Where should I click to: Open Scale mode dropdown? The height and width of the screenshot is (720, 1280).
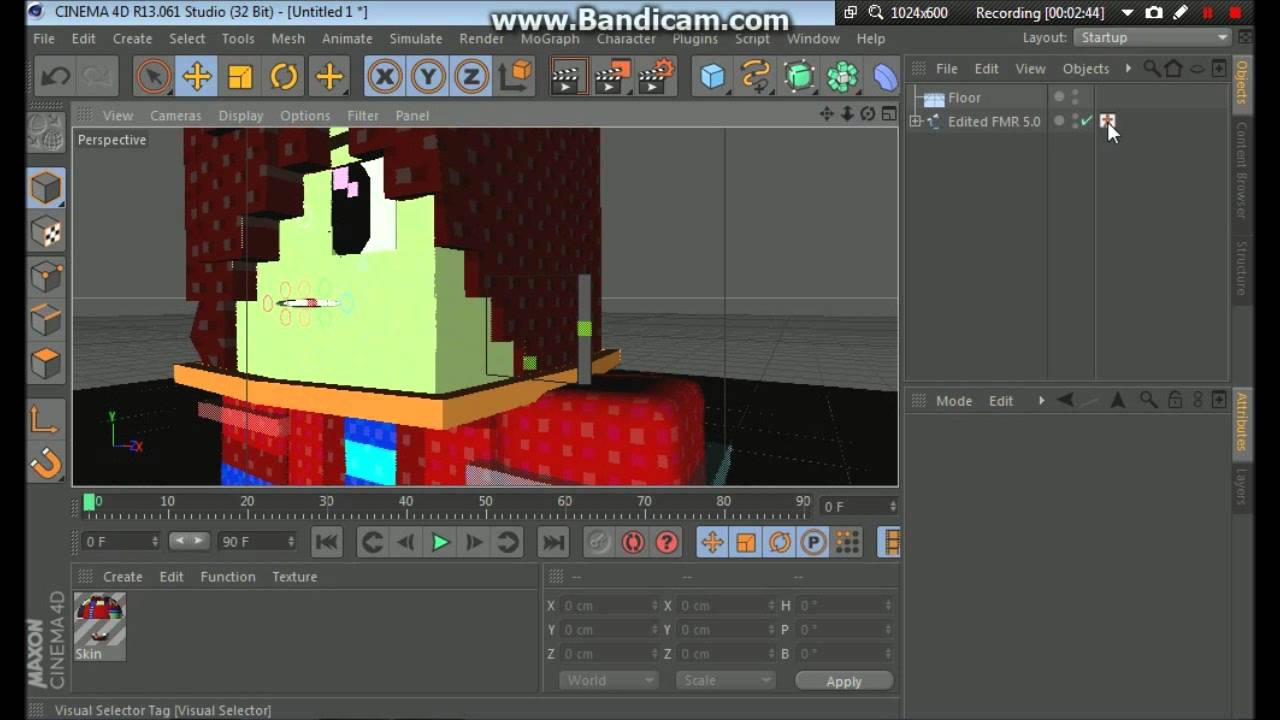[725, 680]
